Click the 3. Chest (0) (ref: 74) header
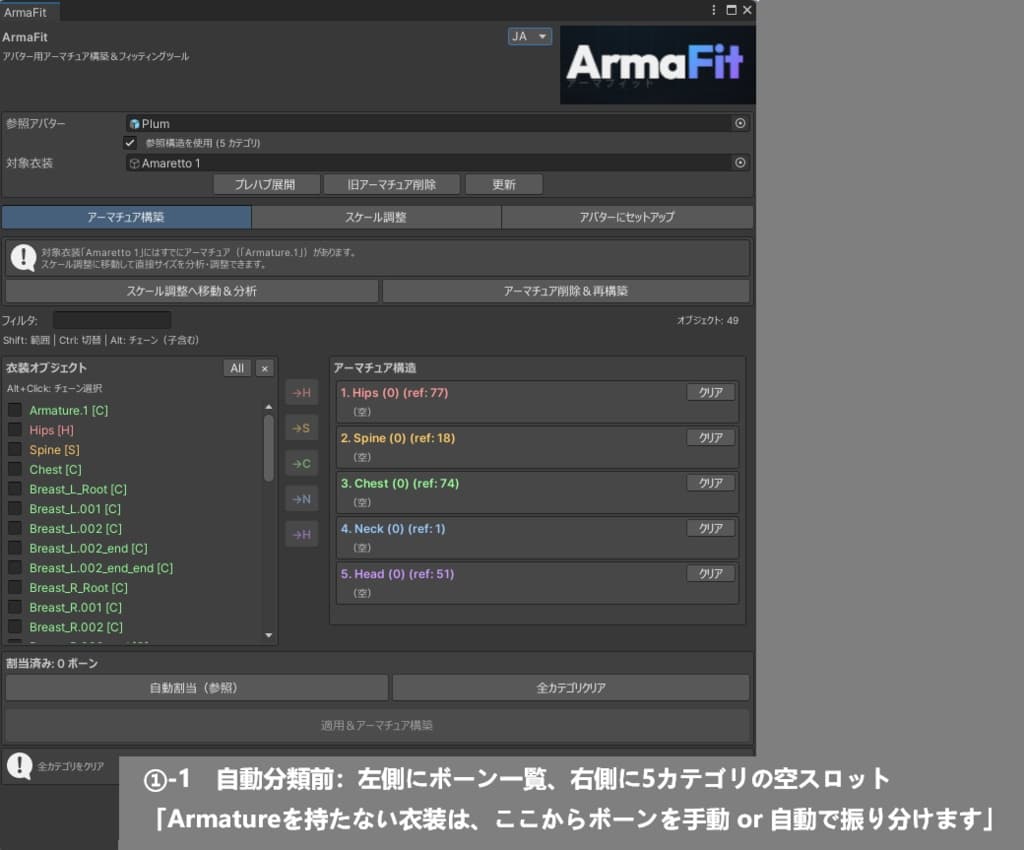Screen dimensions: 1024x850 (x=400, y=483)
